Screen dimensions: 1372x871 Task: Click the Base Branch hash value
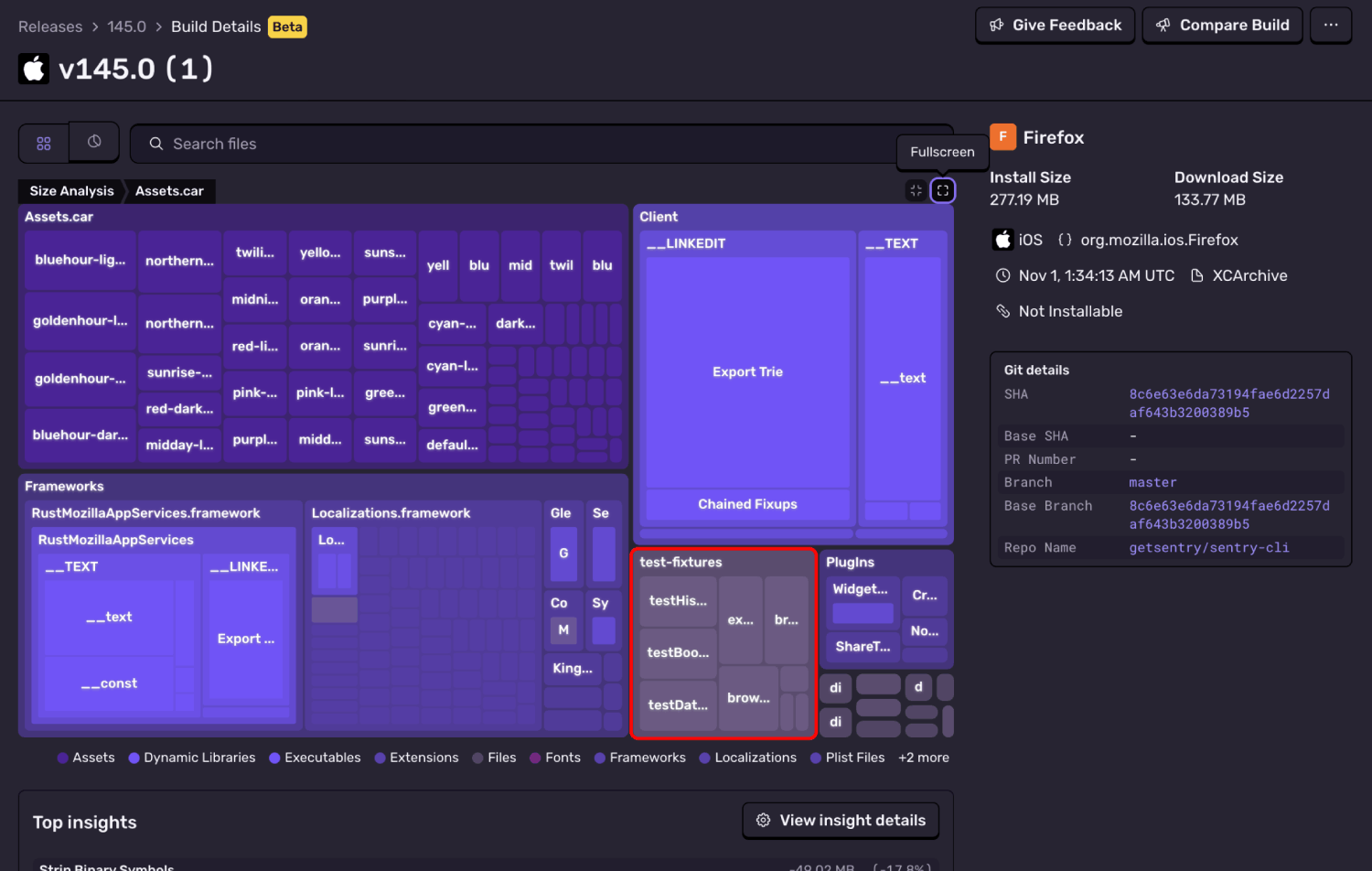1229,515
